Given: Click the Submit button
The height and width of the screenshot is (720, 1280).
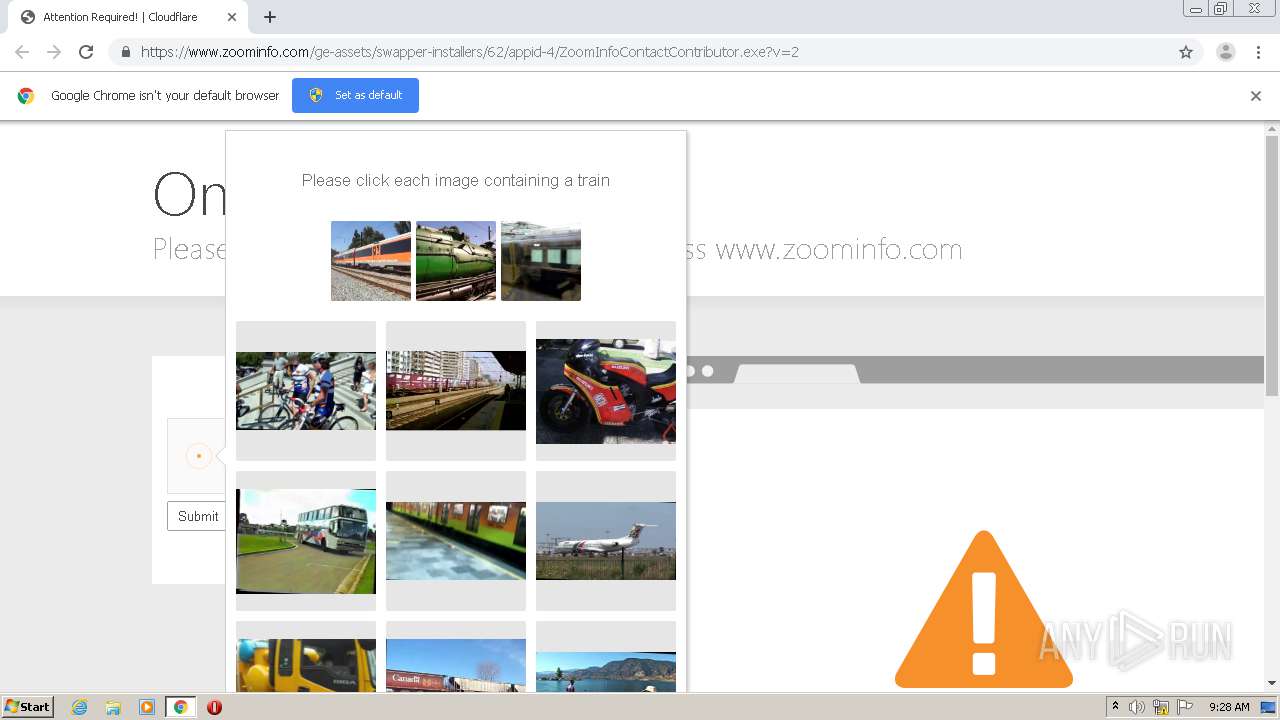Looking at the screenshot, I should pos(198,516).
